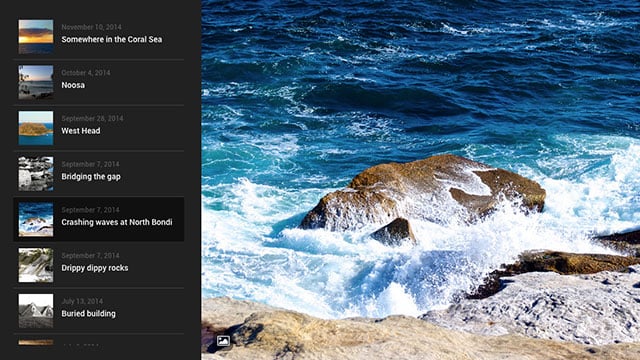The height and width of the screenshot is (360, 640).
Task: Click the July 13, 2014 date label
Action: [82, 301]
